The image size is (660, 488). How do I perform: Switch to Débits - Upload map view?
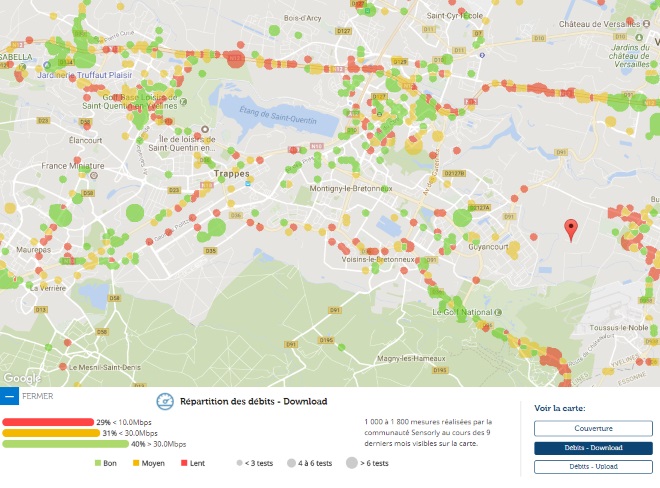(x=593, y=467)
